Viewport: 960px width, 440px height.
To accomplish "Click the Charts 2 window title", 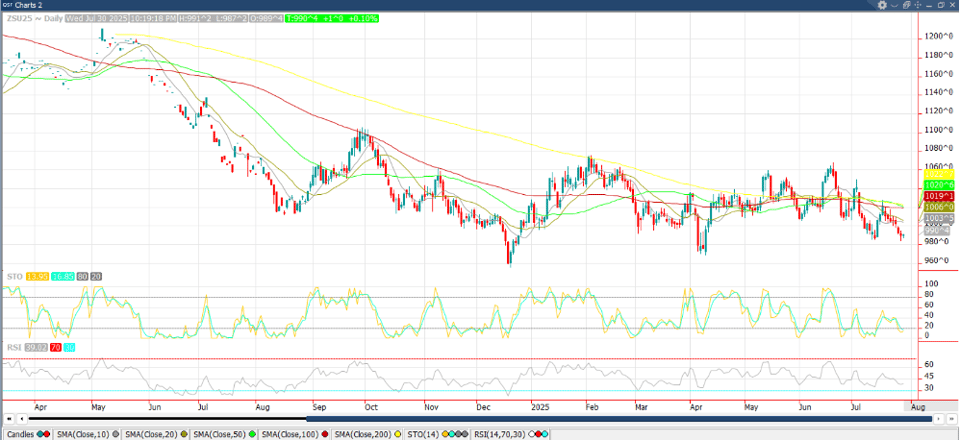I will coord(29,5).
